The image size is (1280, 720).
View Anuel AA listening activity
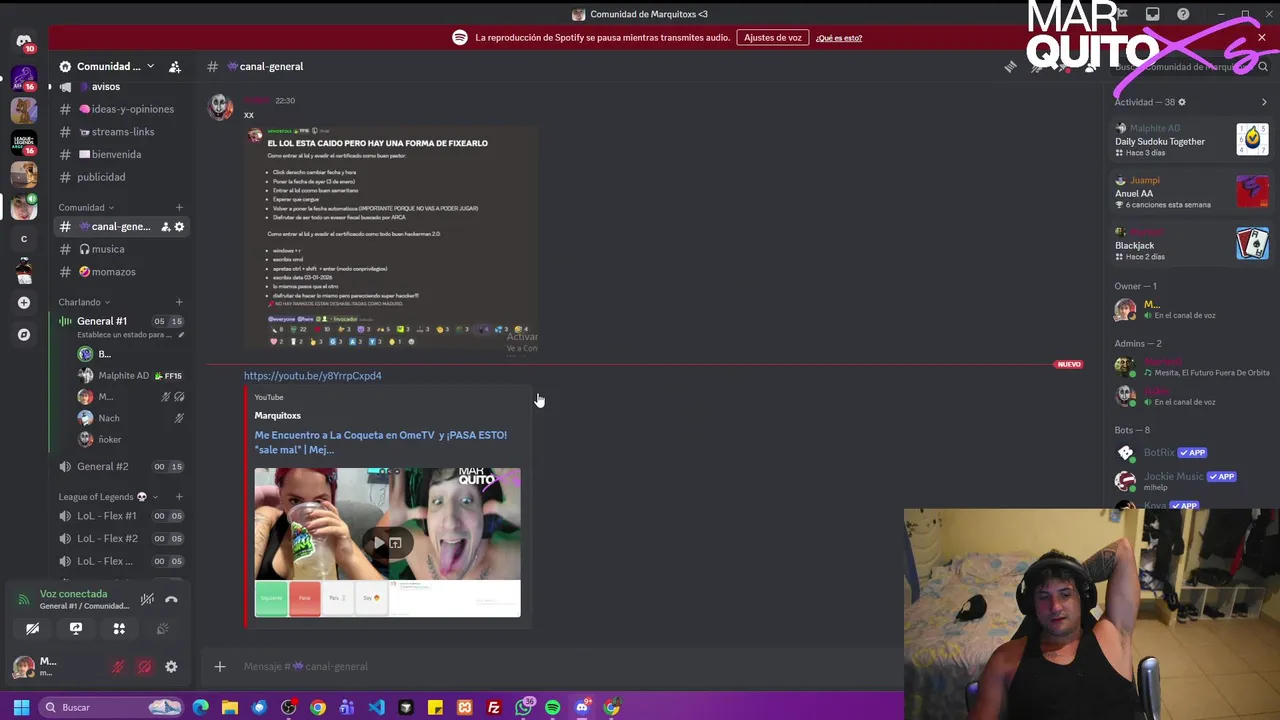(x=1192, y=192)
